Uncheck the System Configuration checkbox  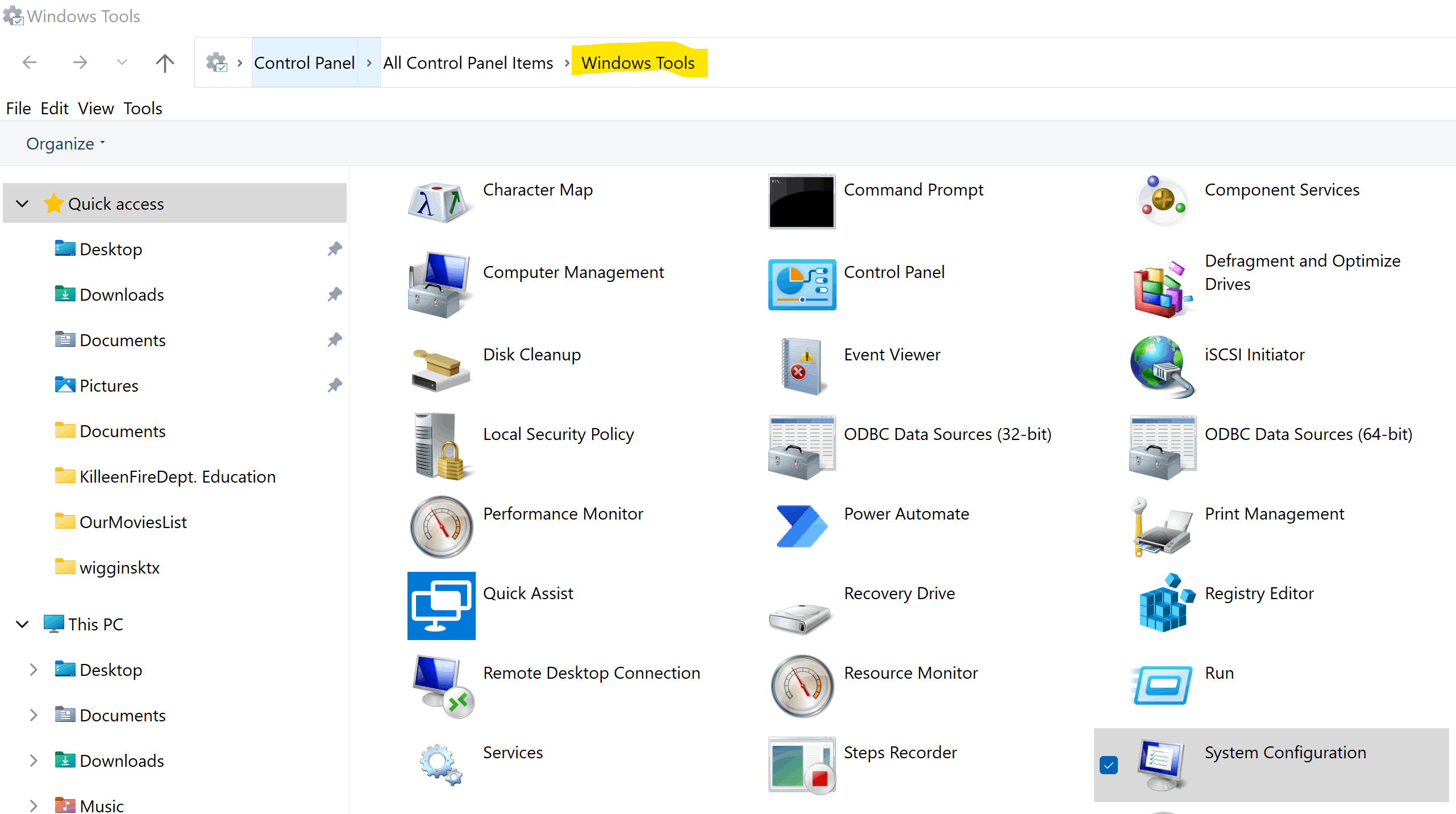coord(1108,765)
